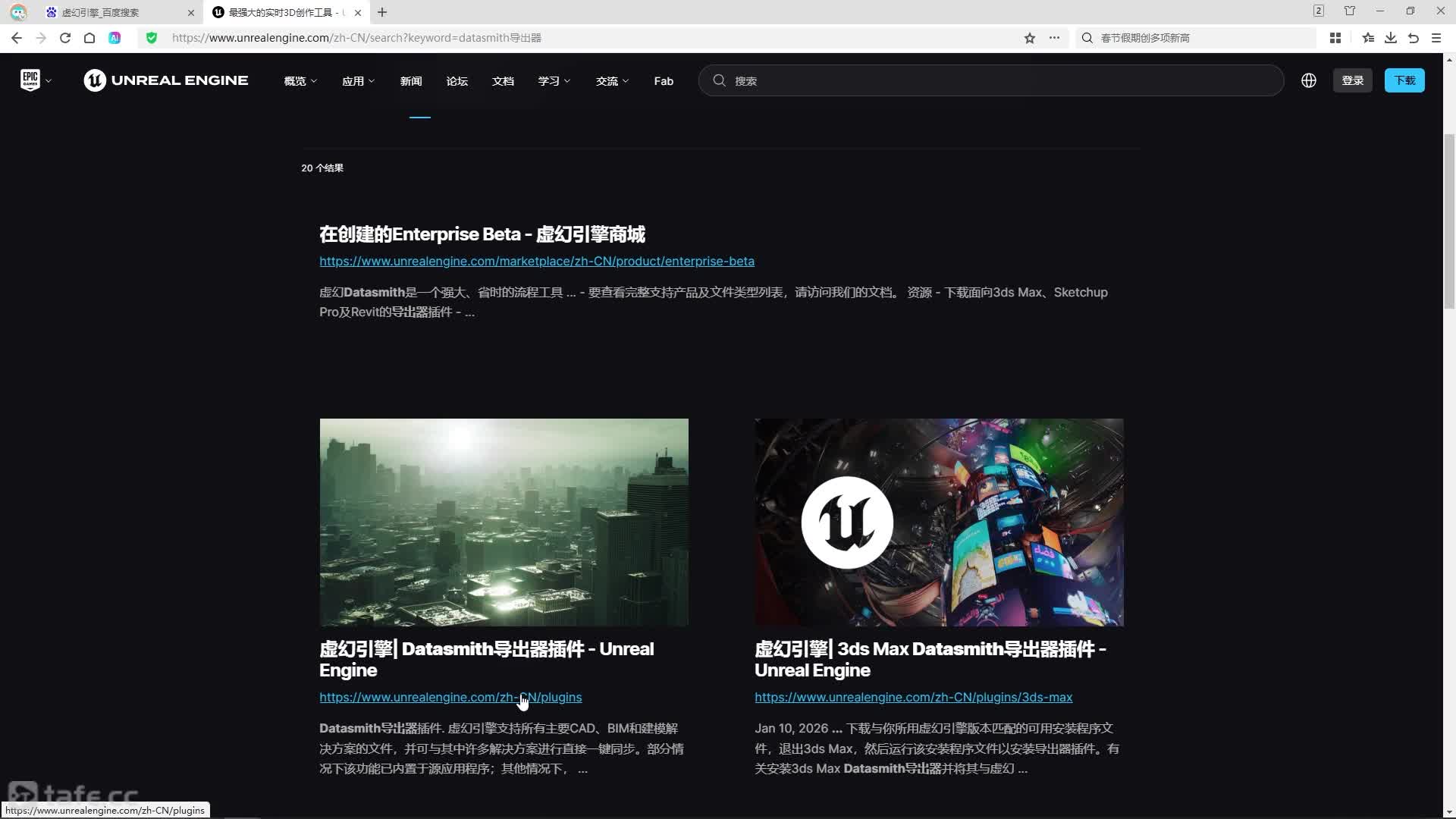Screen dimensions: 1456x819
Task: Expand the 交流 dropdown menu
Action: (612, 81)
